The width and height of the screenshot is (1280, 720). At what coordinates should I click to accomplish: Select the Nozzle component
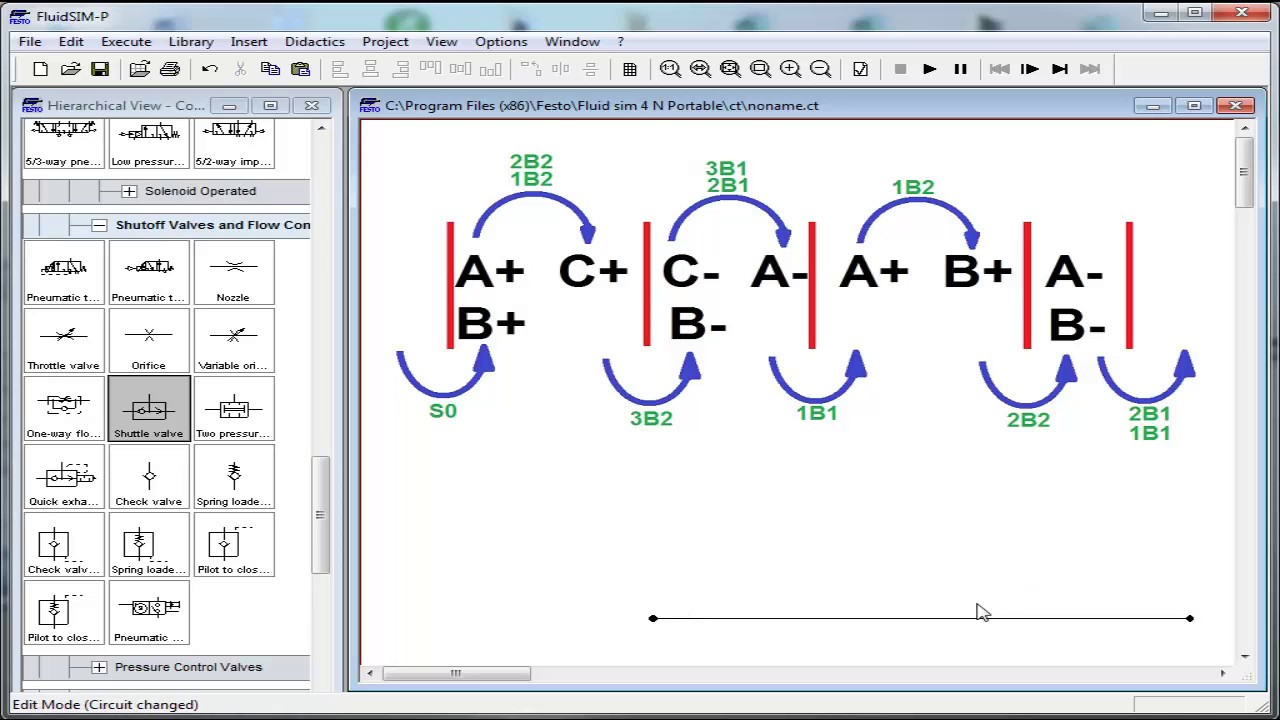233,273
